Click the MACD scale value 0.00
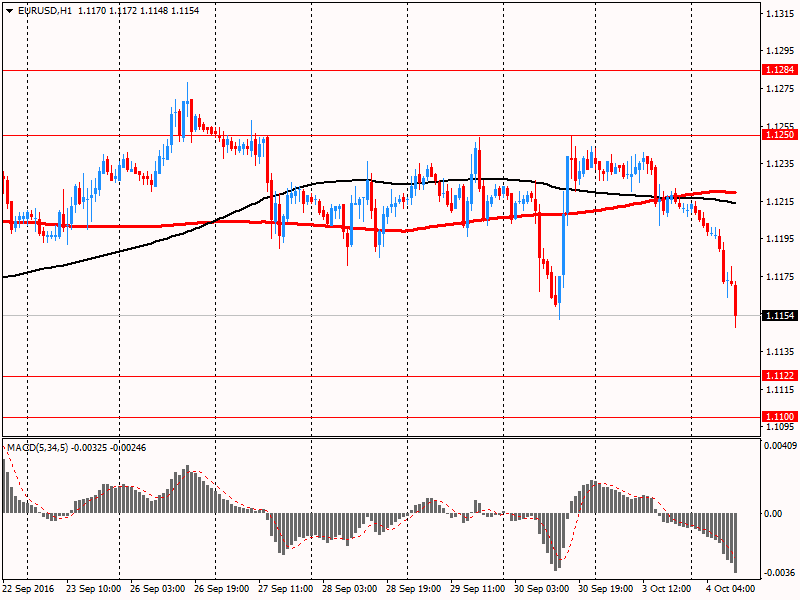Screen dimensions: 800x600 (x=773, y=514)
